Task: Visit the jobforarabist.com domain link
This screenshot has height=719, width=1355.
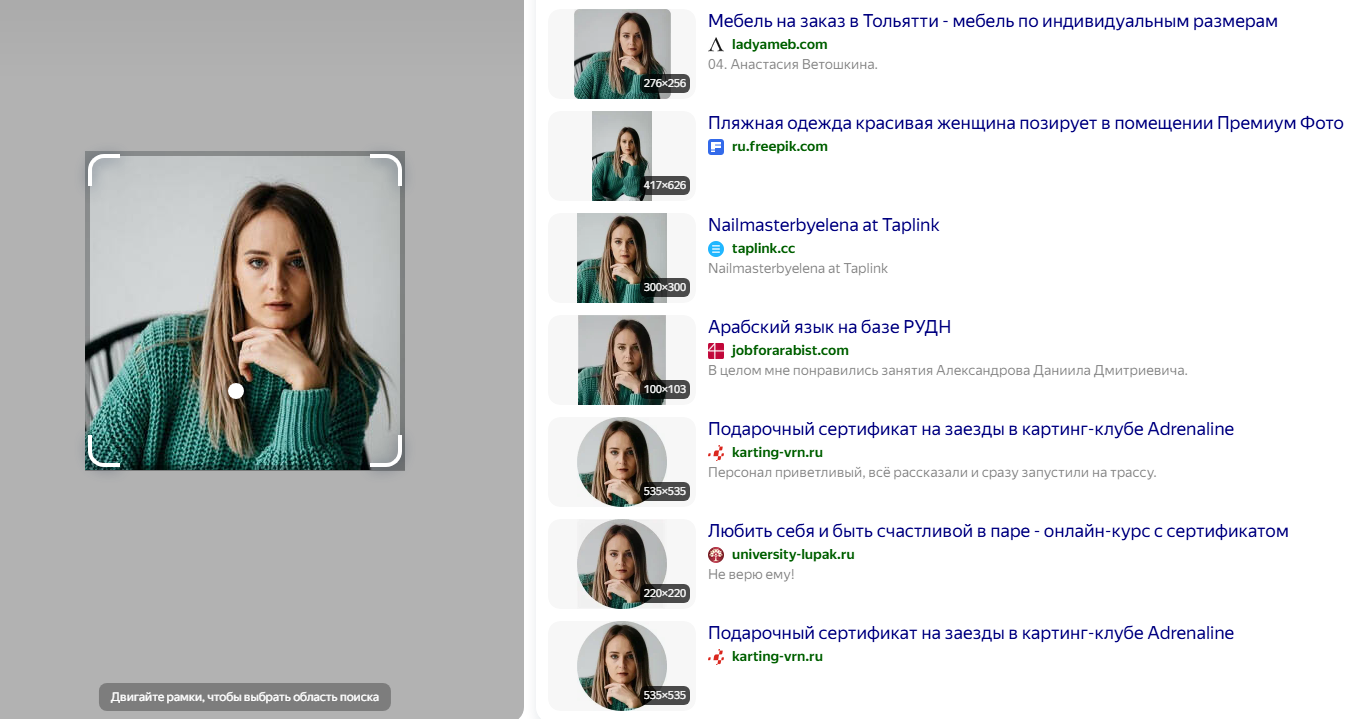Action: tap(790, 351)
